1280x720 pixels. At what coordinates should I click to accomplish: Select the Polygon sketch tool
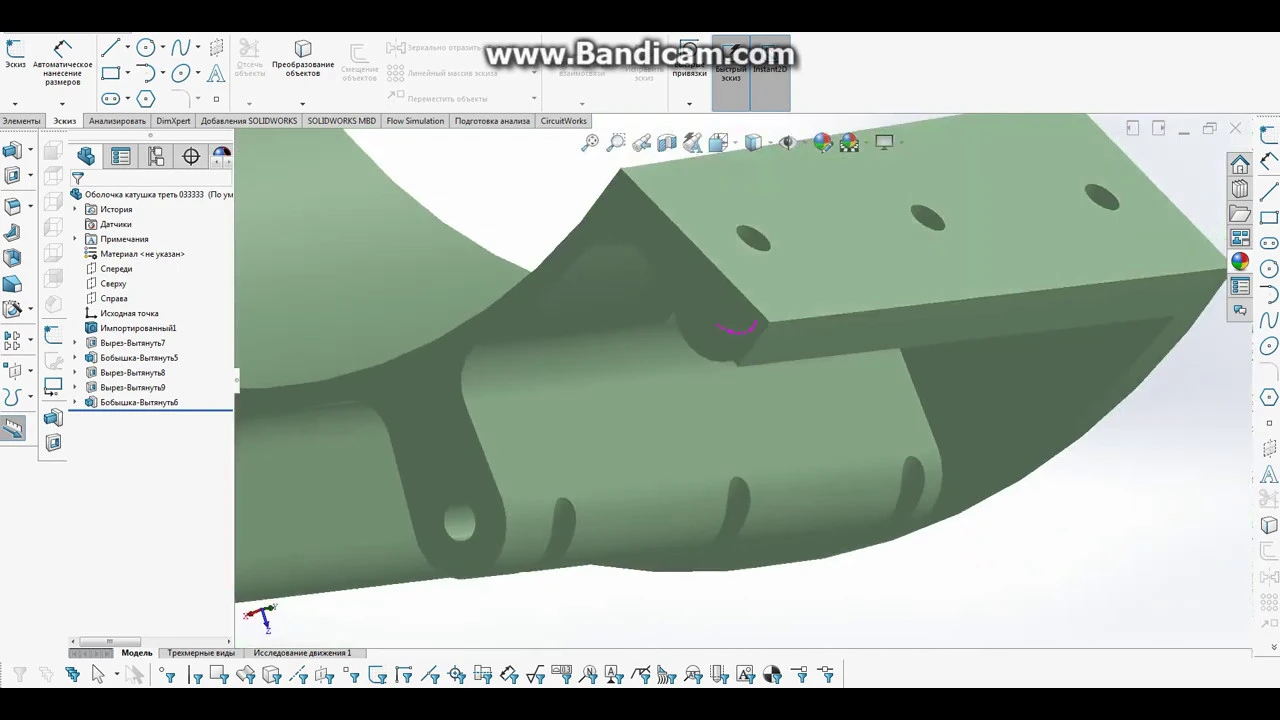click(146, 98)
